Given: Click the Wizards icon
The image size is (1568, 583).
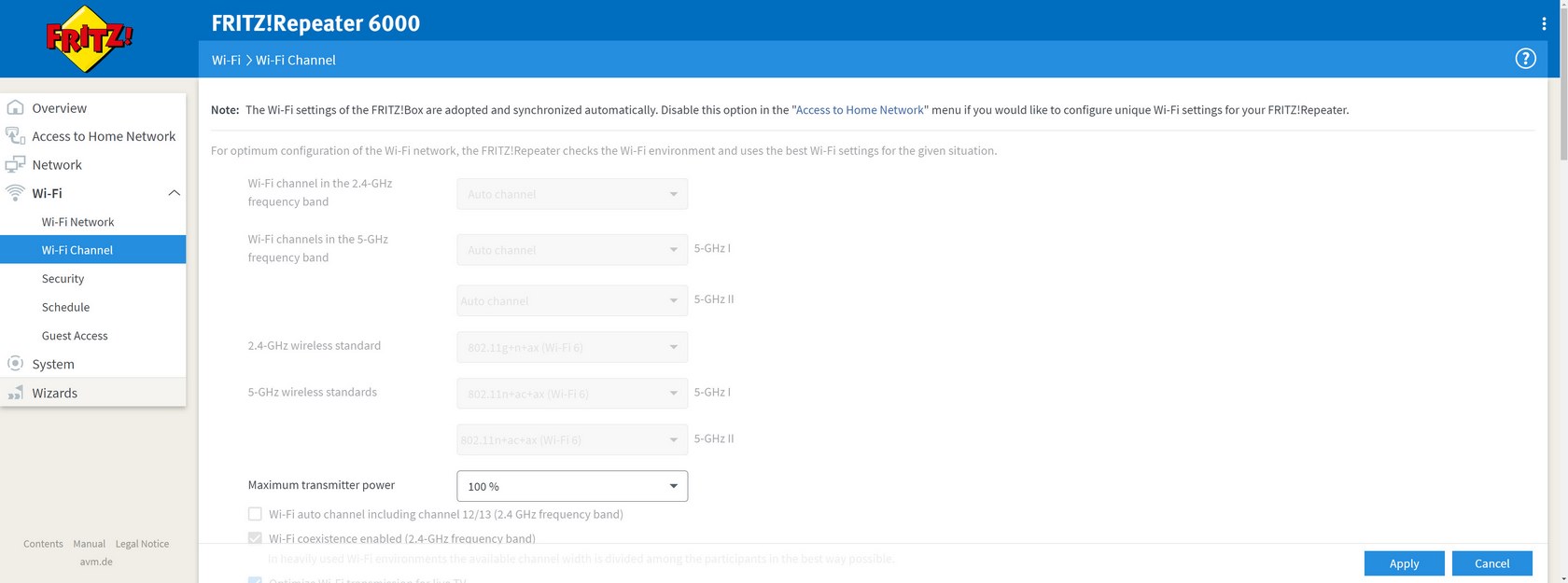Looking at the screenshot, I should [15, 393].
